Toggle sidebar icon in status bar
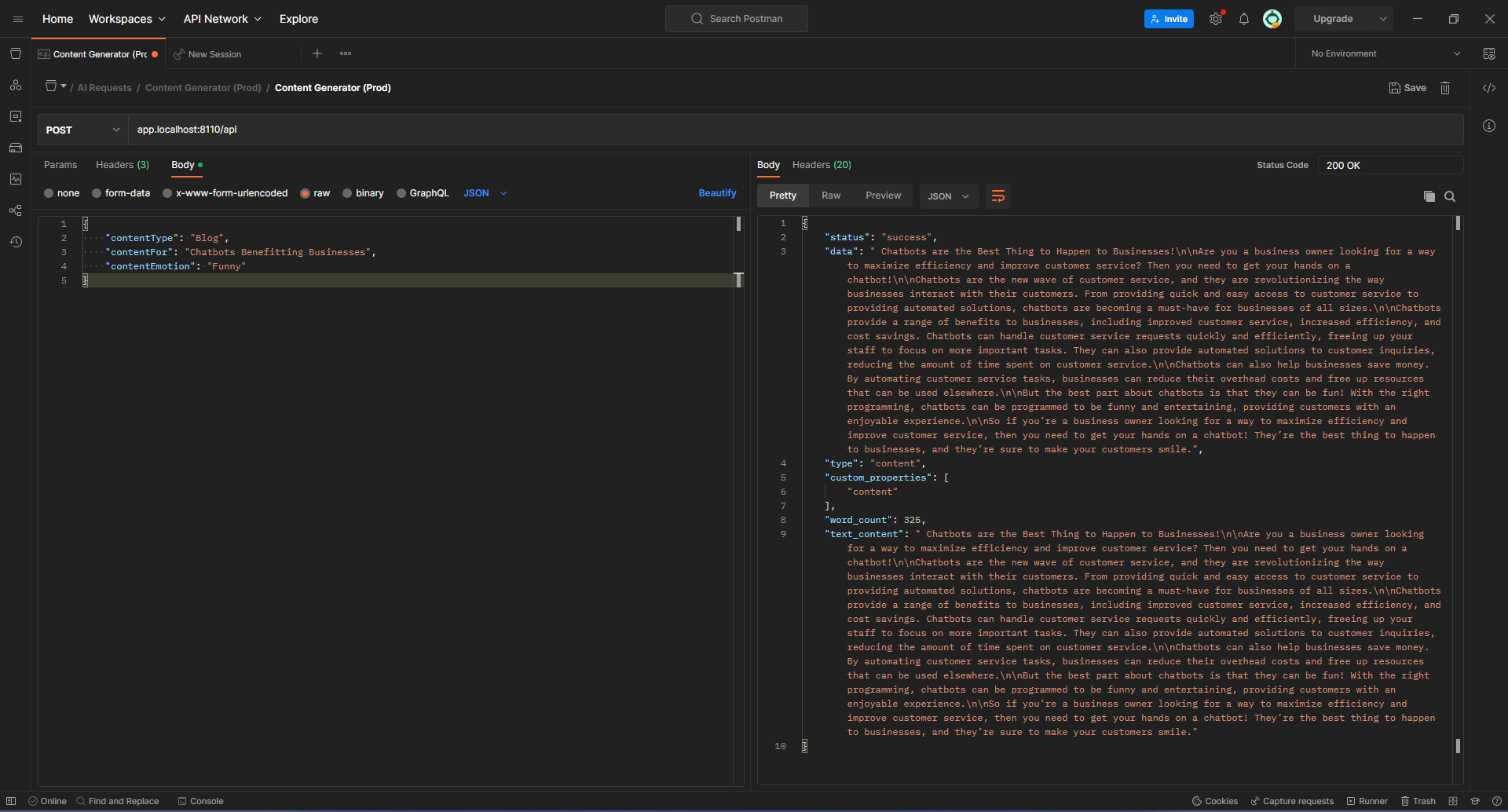Viewport: 1508px width, 812px height. 11,801
